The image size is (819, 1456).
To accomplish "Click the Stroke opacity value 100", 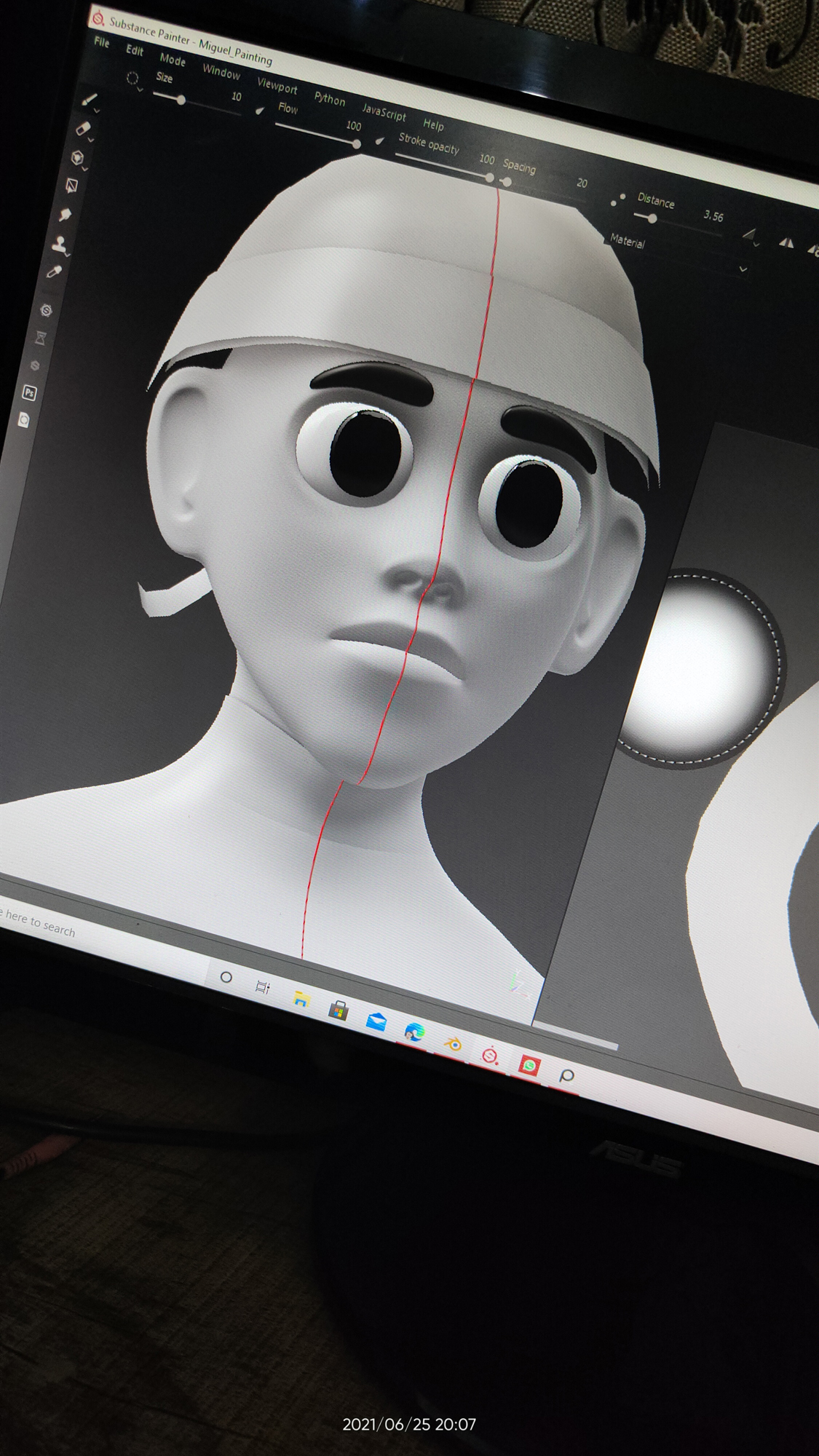I will (487, 159).
